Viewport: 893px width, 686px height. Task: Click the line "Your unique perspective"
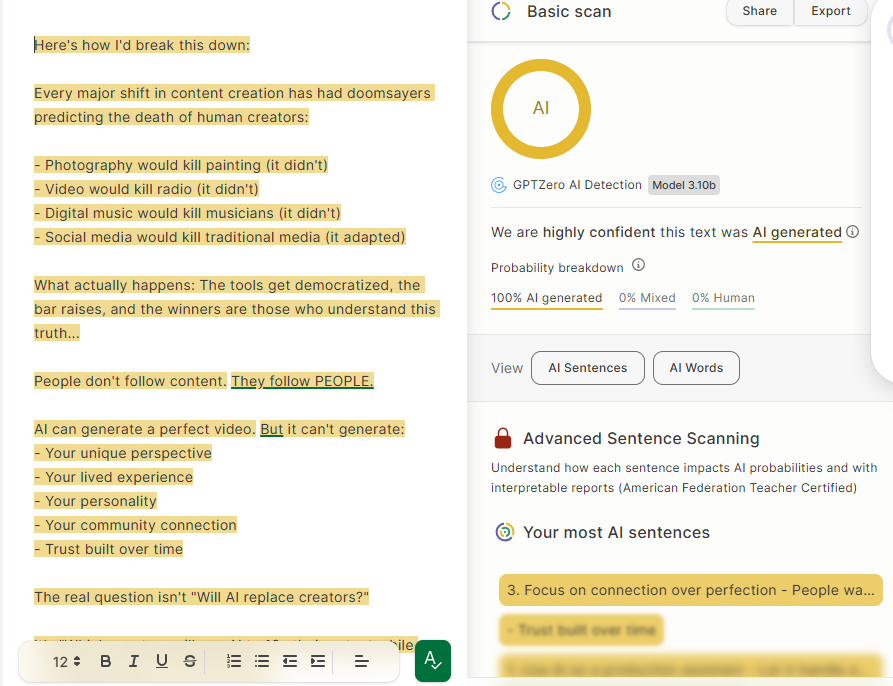pyautogui.click(x=123, y=453)
